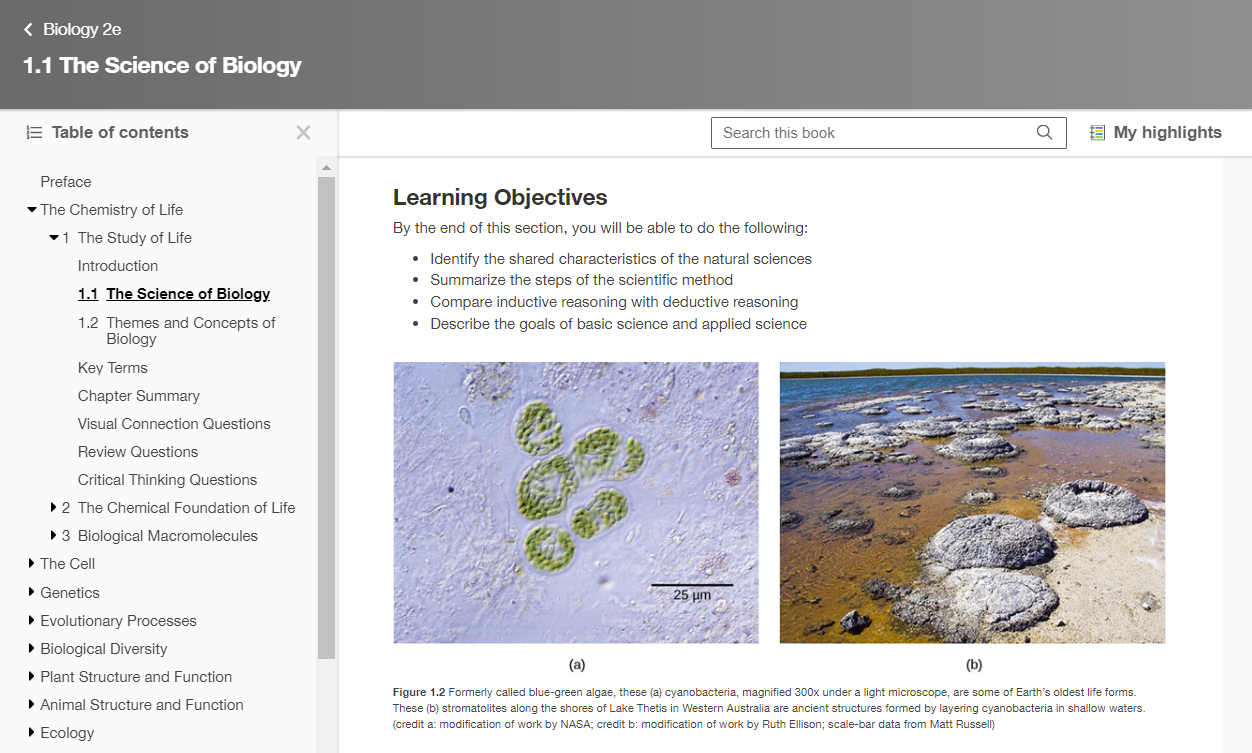Click the sidebar scroll up arrow
The image size is (1252, 753).
[x=327, y=167]
